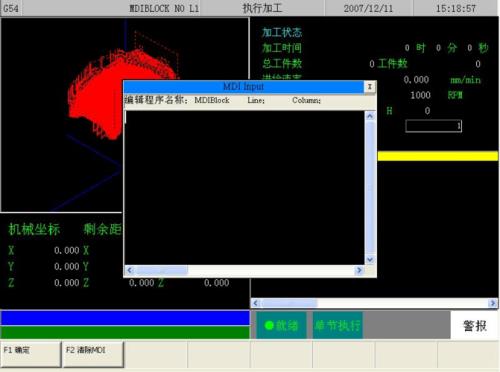The height and width of the screenshot is (372, 500).
Task: Click the blue progress bar
Action: tap(125, 318)
